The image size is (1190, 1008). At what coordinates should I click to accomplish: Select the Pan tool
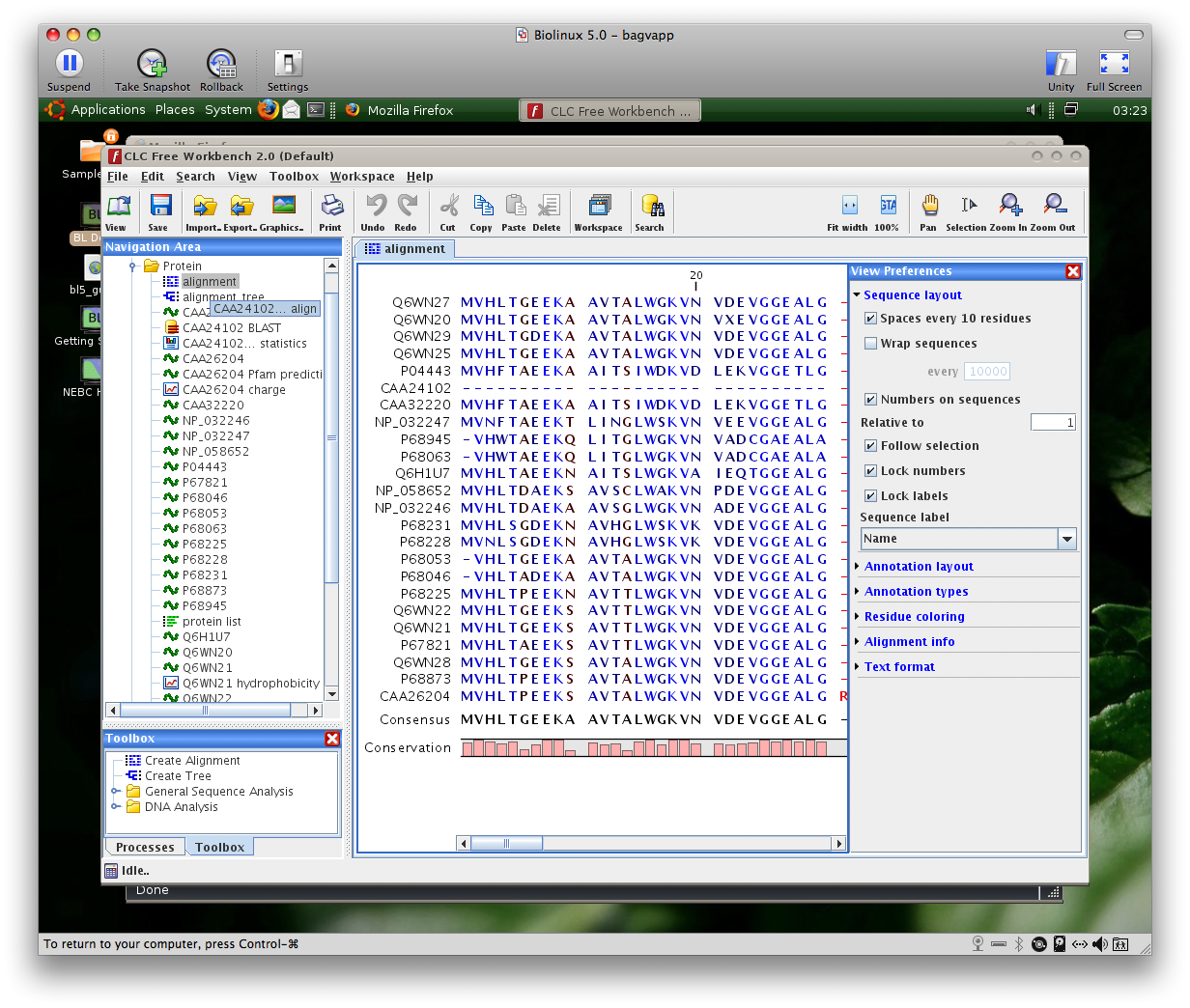point(928,210)
